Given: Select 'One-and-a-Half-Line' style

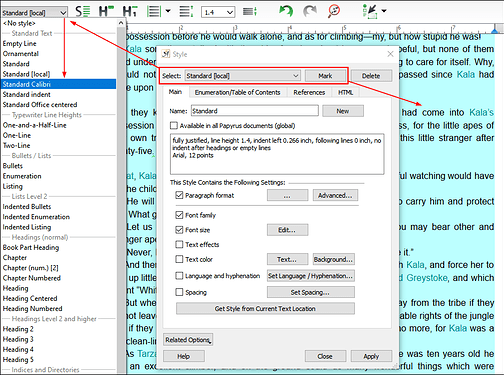Looking at the screenshot, I should click(x=58, y=125).
